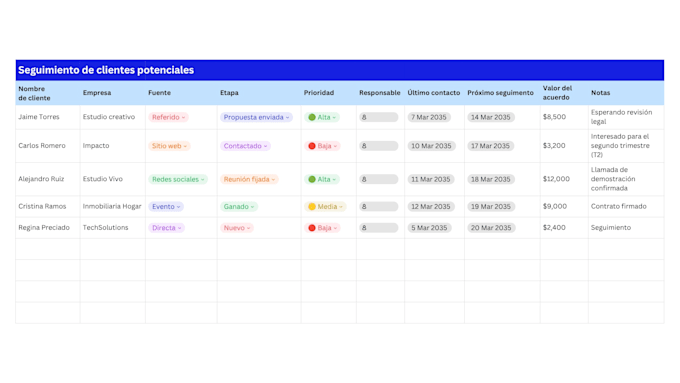The height and width of the screenshot is (383, 680).
Task: Select the Interesado para el segundo trimestre note
Action: coord(620,146)
